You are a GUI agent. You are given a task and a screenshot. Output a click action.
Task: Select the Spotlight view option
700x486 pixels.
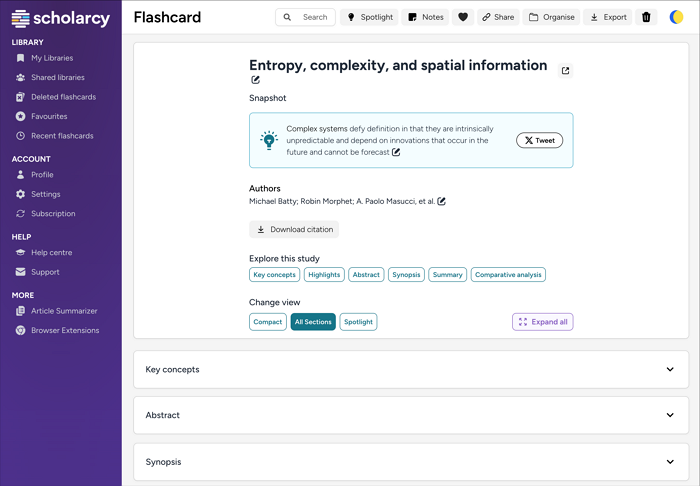click(x=358, y=322)
